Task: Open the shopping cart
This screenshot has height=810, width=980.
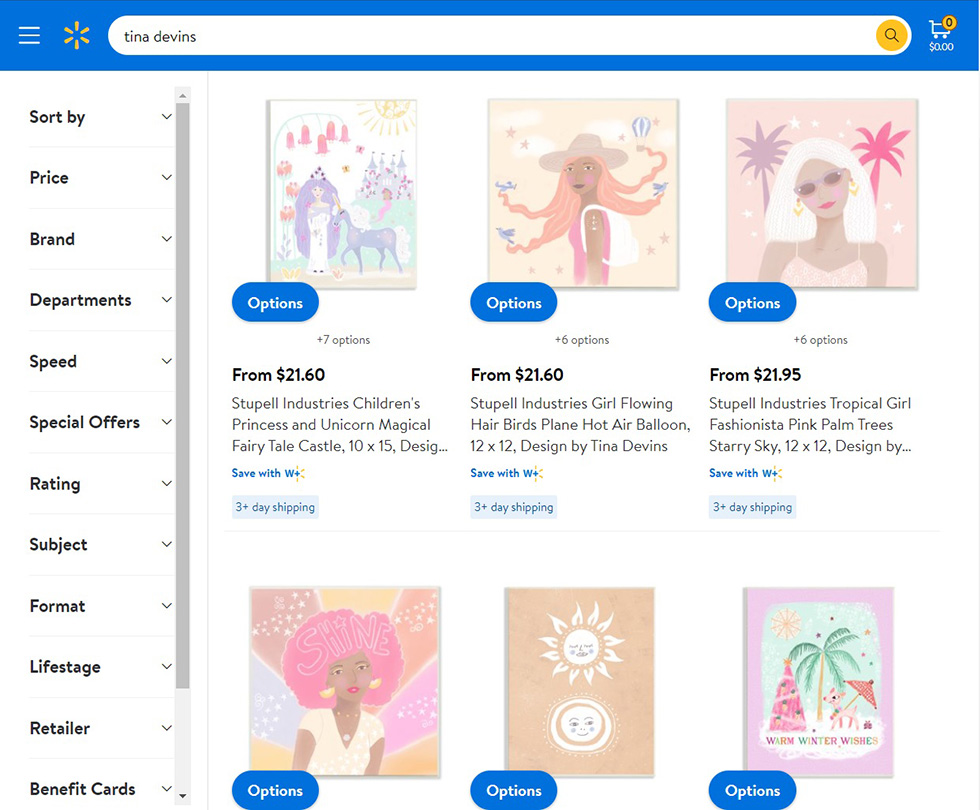Action: [x=940, y=35]
